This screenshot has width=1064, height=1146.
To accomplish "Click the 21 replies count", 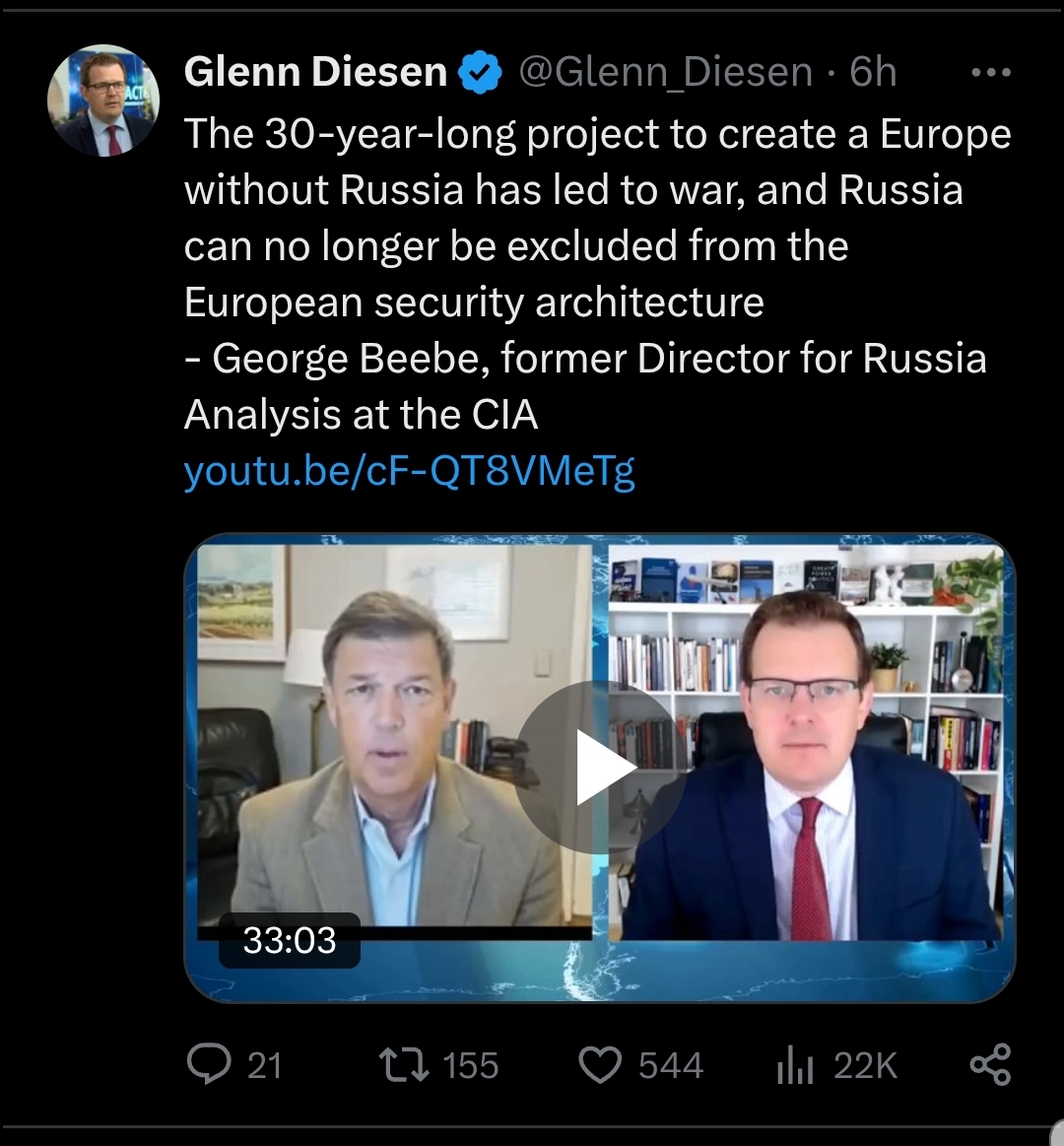I will 264,1065.
